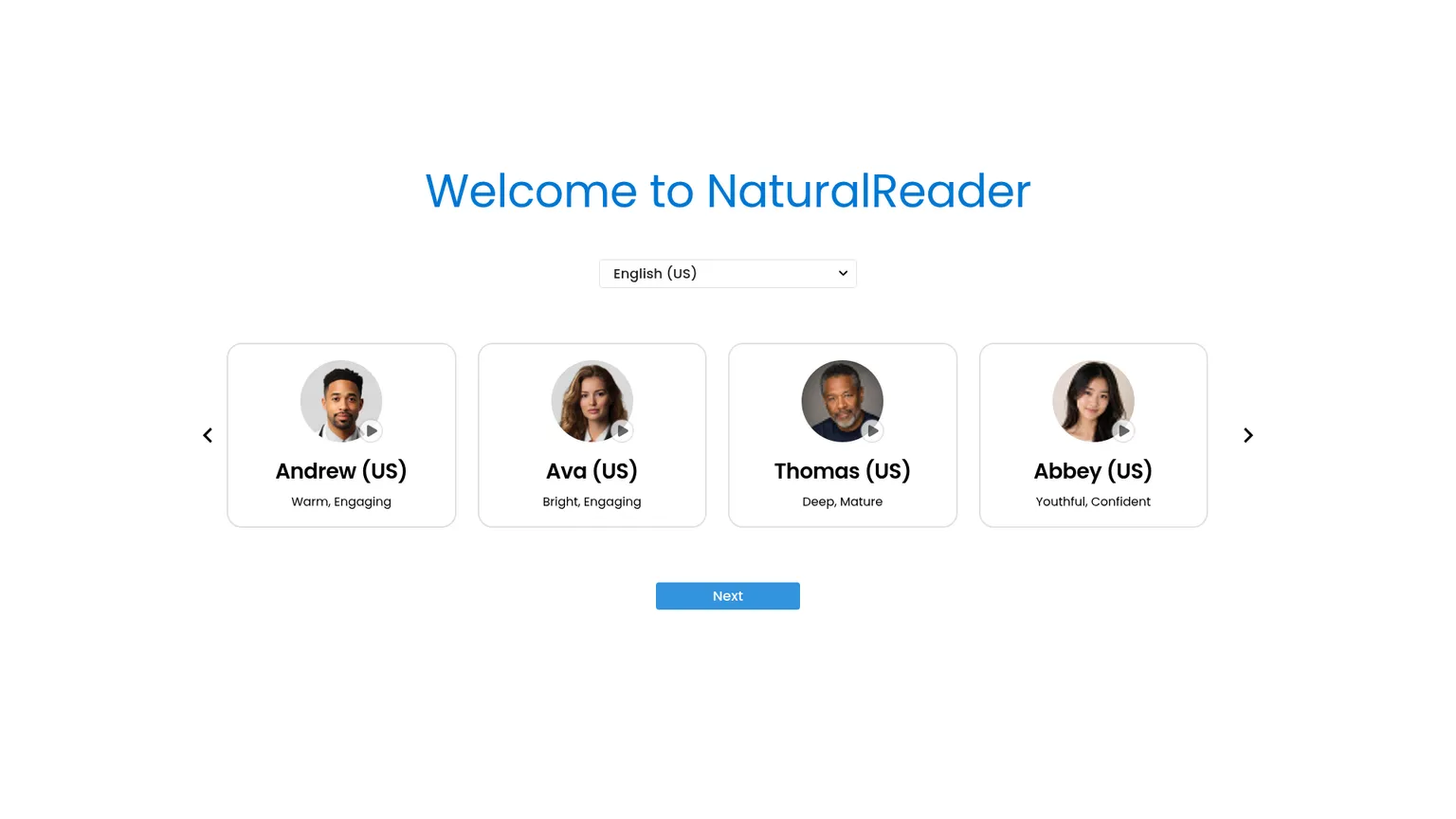Click the Welcome to NaturalReader heading
This screenshot has height=819, width=1456.
coord(728,191)
